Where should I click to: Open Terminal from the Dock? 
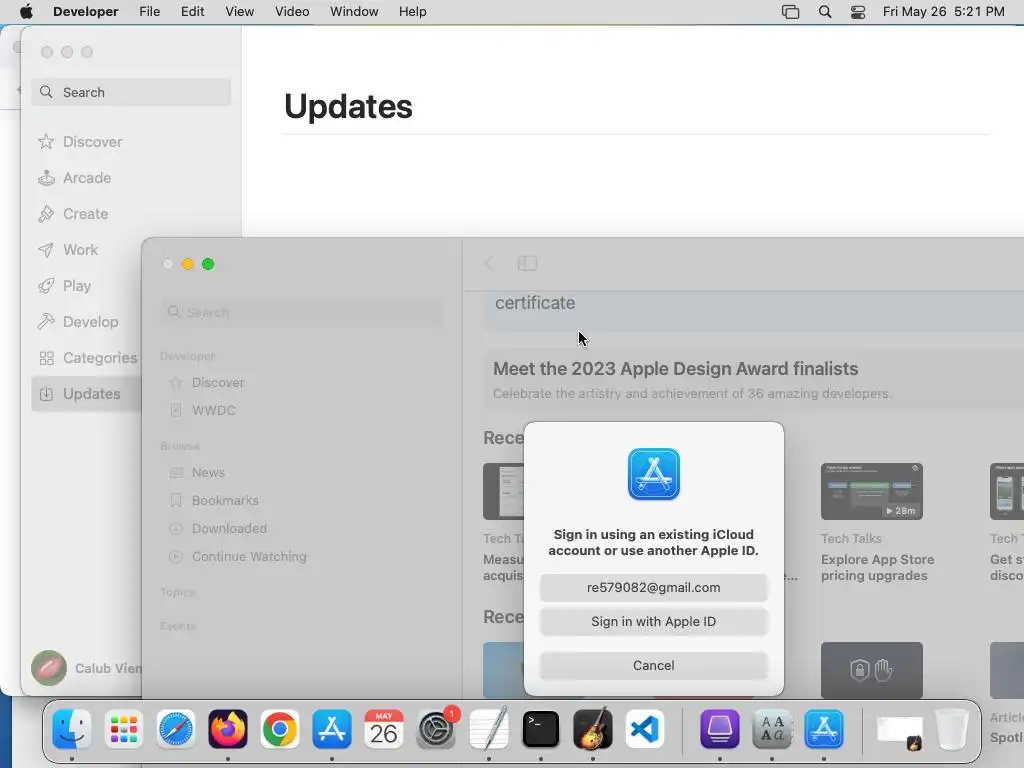[541, 729]
